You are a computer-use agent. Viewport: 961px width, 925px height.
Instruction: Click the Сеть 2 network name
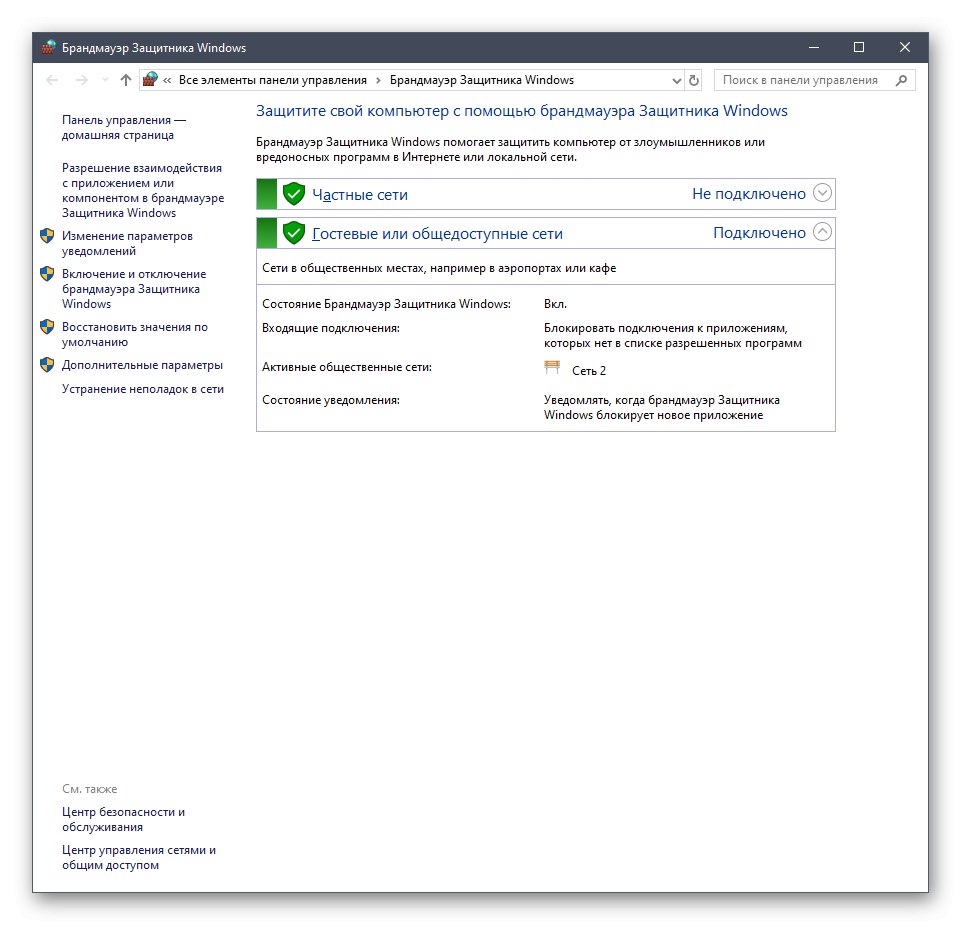(x=589, y=371)
